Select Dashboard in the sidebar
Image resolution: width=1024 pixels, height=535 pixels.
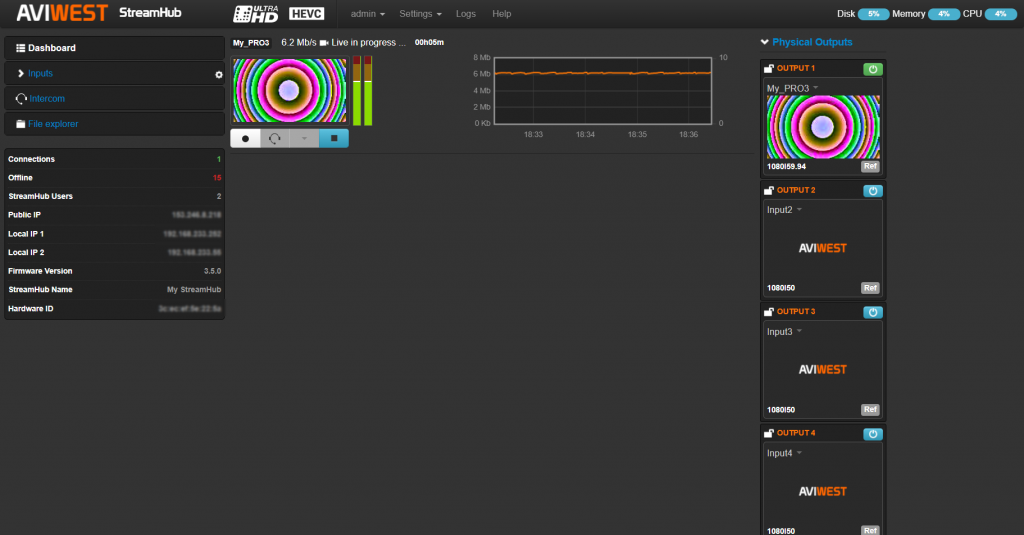pyautogui.click(x=114, y=48)
